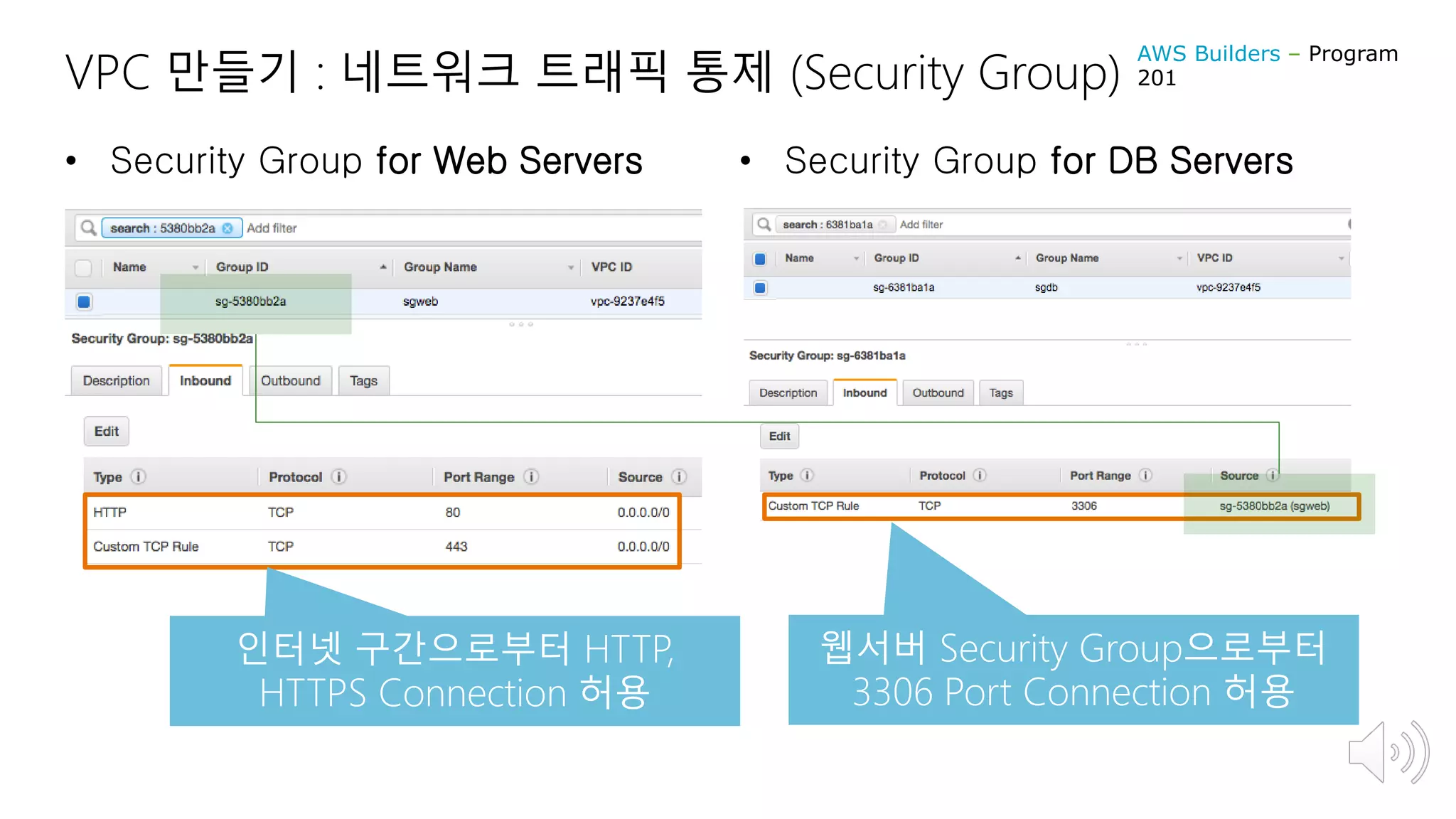Click info icon beside Source in web panel
The image size is (1456, 819).
click(679, 476)
